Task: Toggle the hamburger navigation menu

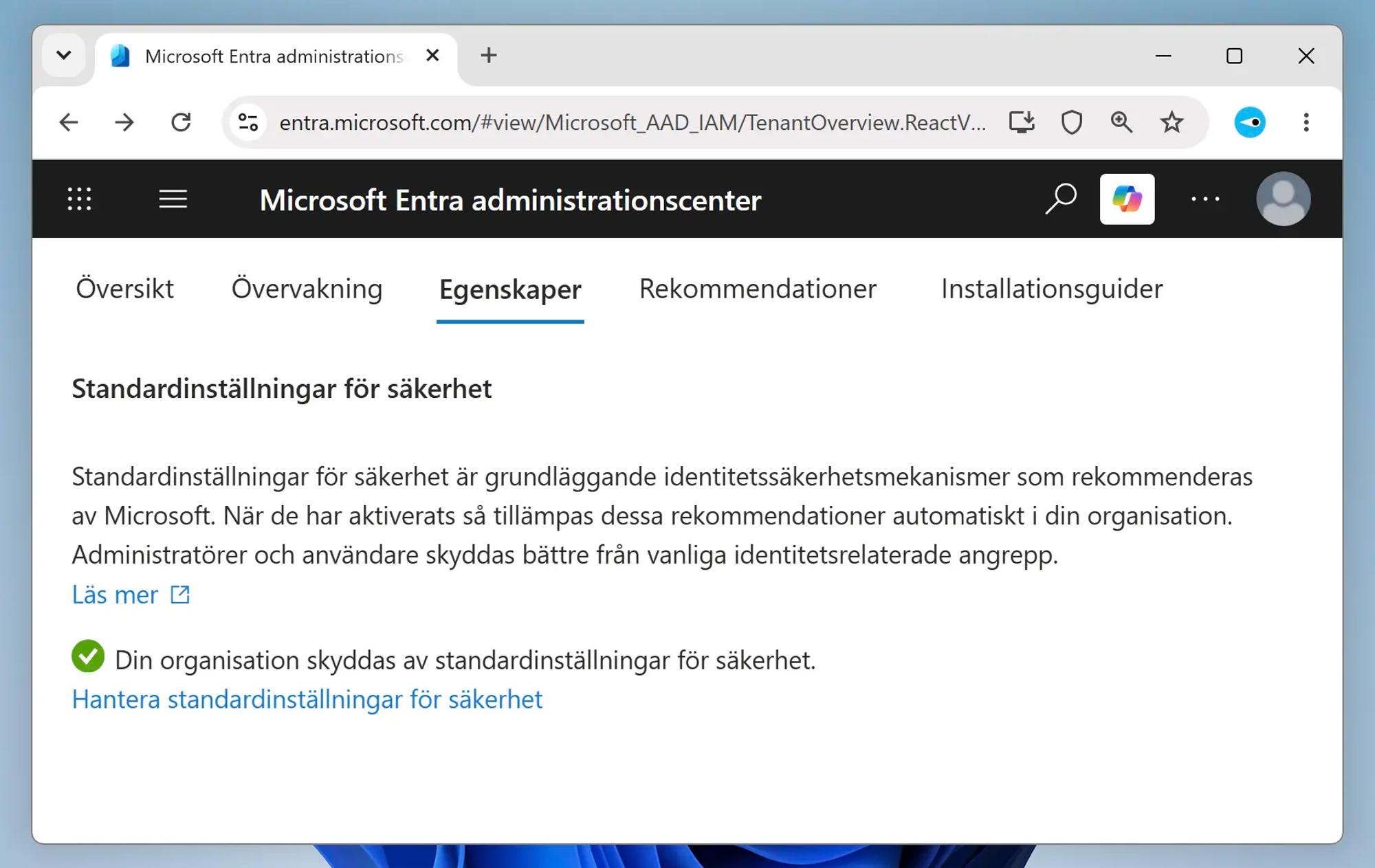Action: click(173, 199)
